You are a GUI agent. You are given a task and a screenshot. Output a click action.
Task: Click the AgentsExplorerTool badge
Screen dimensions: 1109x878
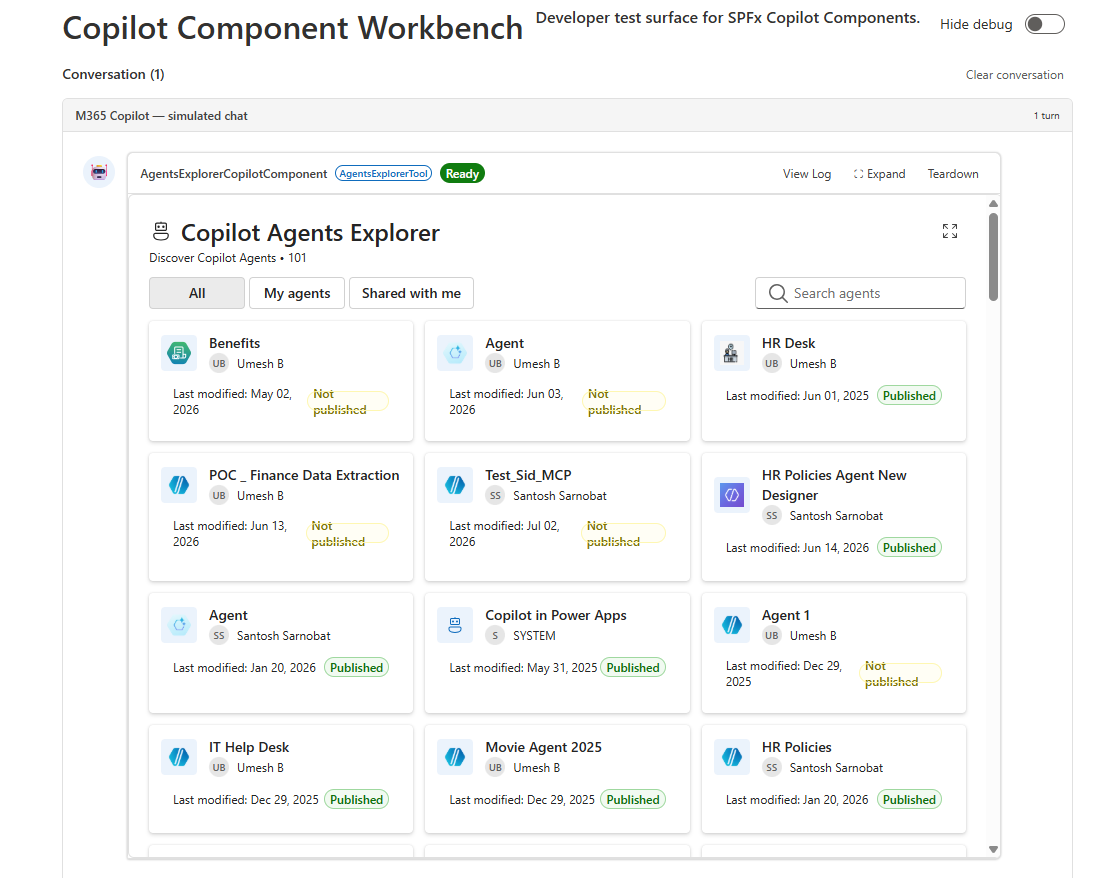(383, 173)
